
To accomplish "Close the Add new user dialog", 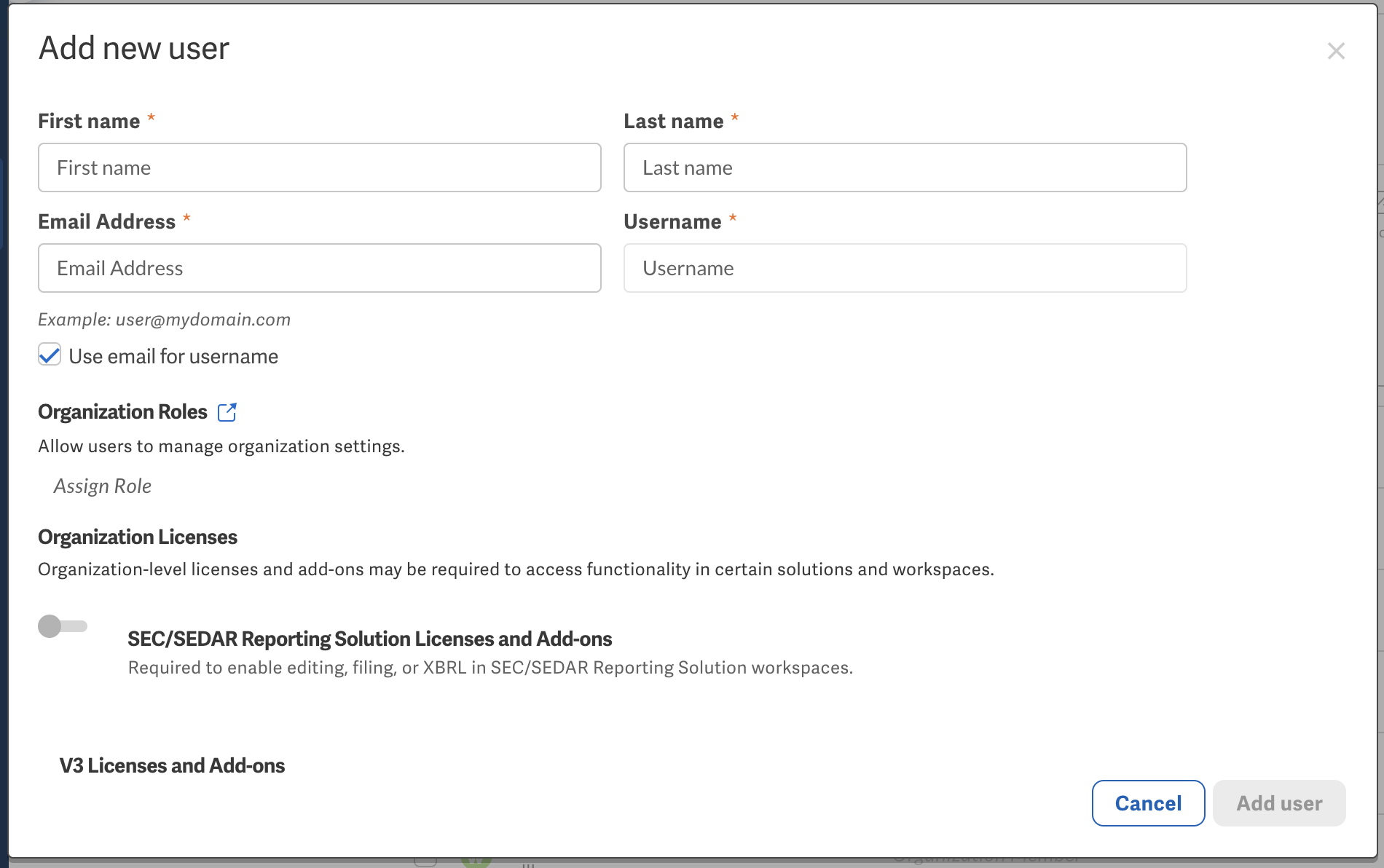I will 1336,51.
